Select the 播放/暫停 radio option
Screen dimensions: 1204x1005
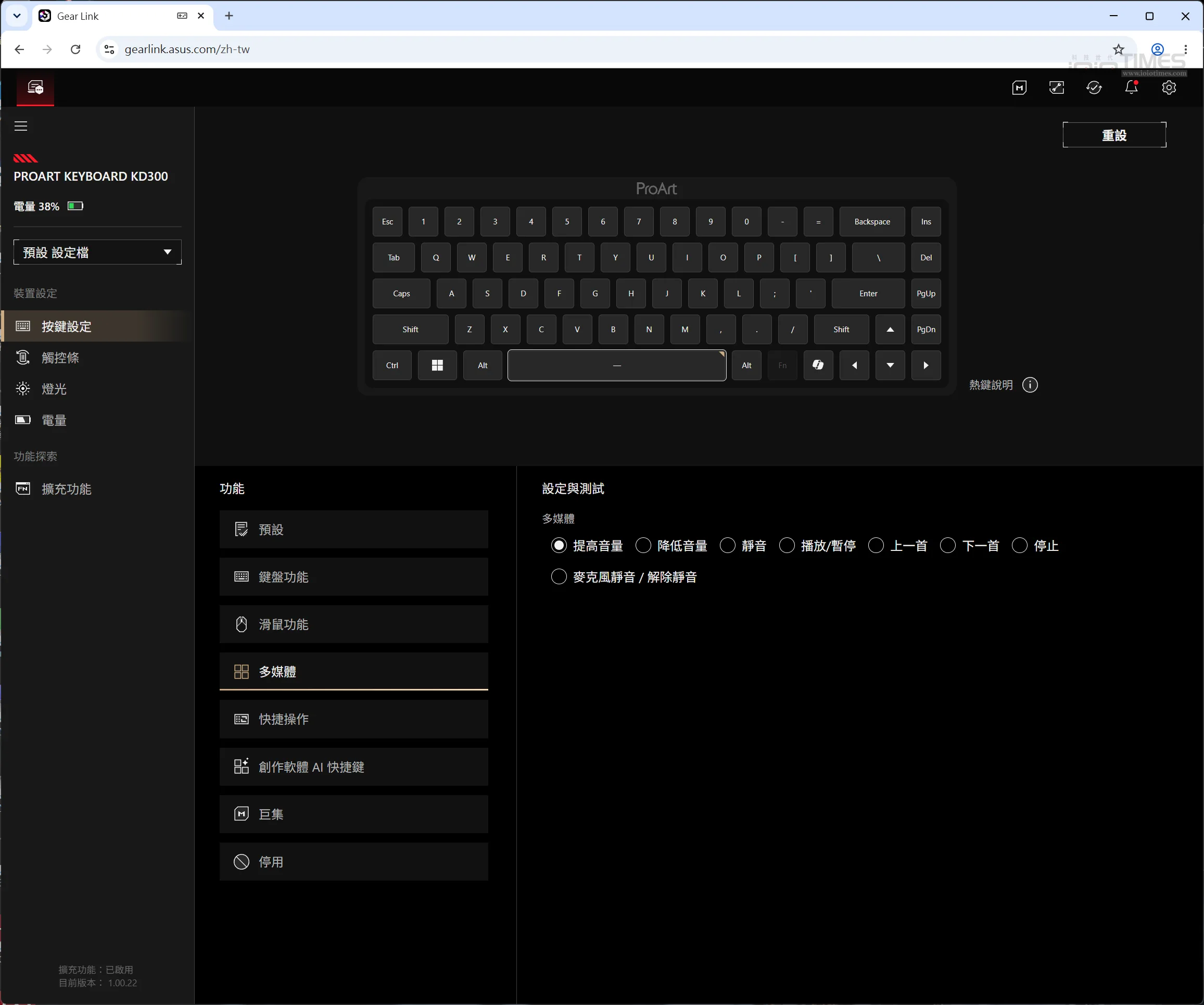pos(787,546)
